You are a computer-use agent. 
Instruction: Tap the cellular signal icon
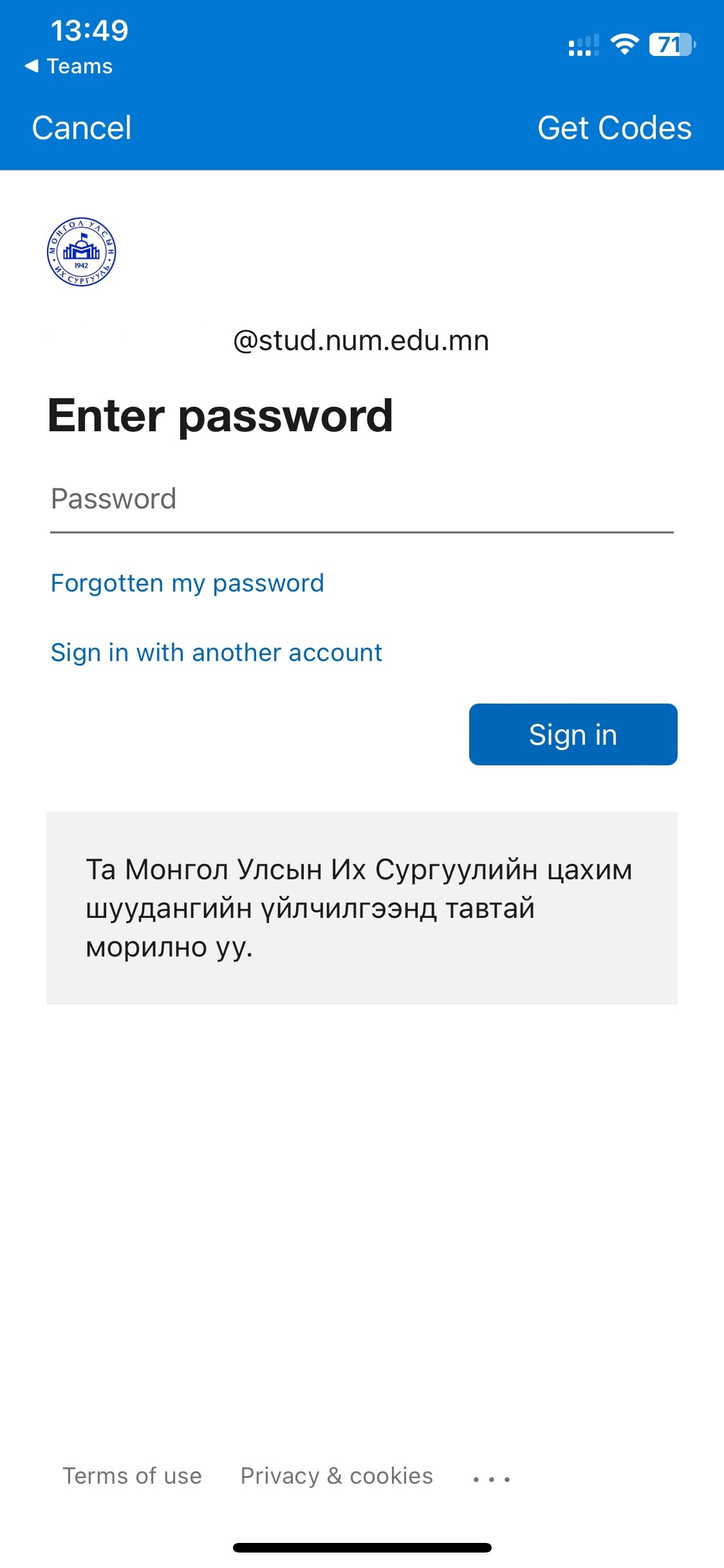(584, 45)
